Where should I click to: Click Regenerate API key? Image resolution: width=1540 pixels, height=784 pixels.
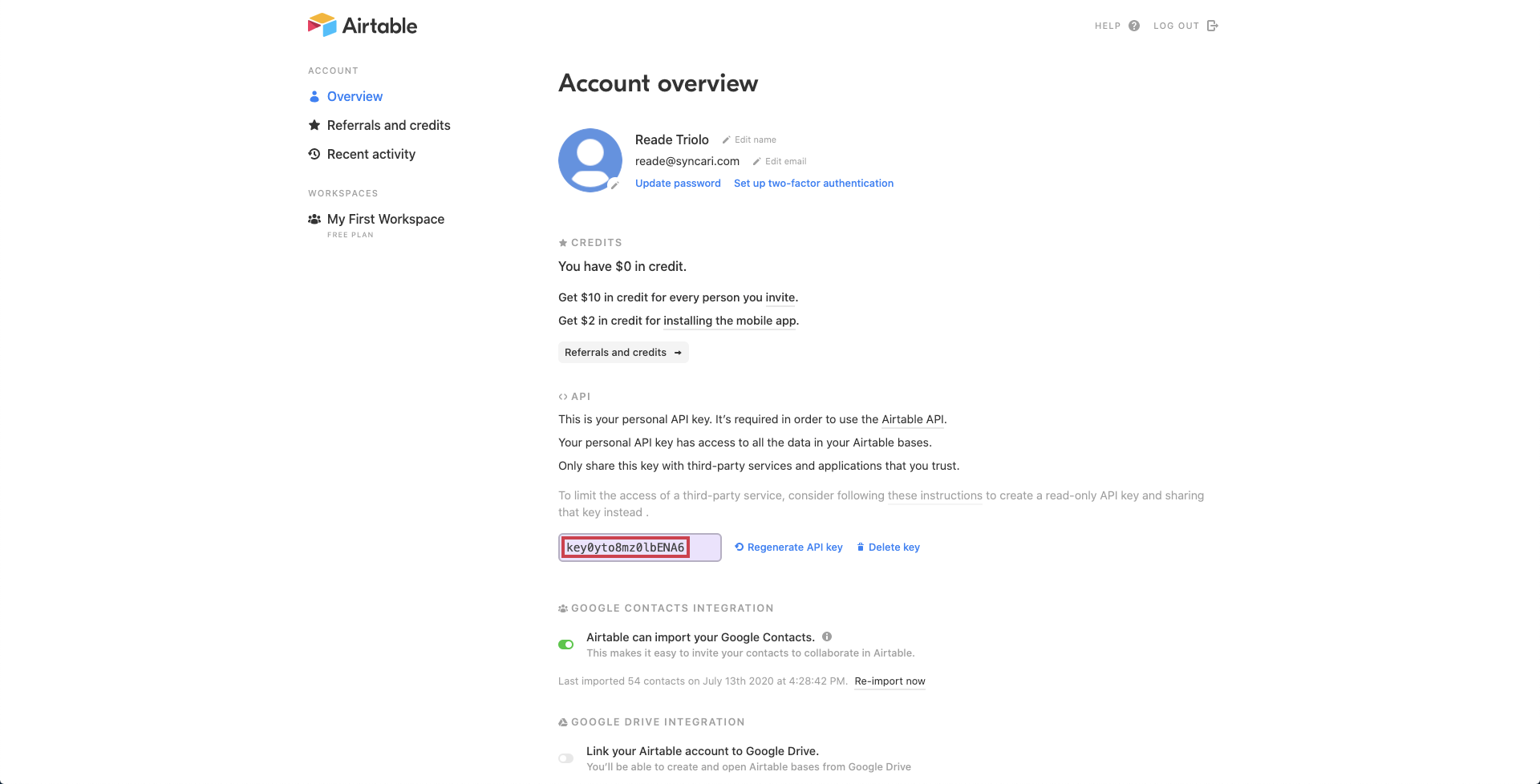pyautogui.click(x=795, y=547)
